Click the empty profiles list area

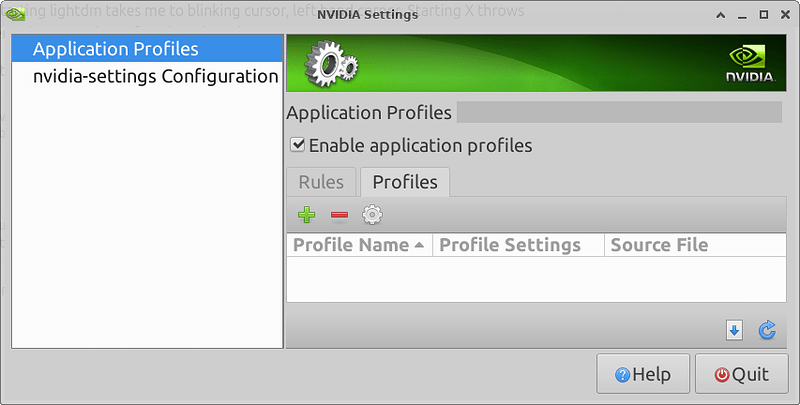[537, 280]
